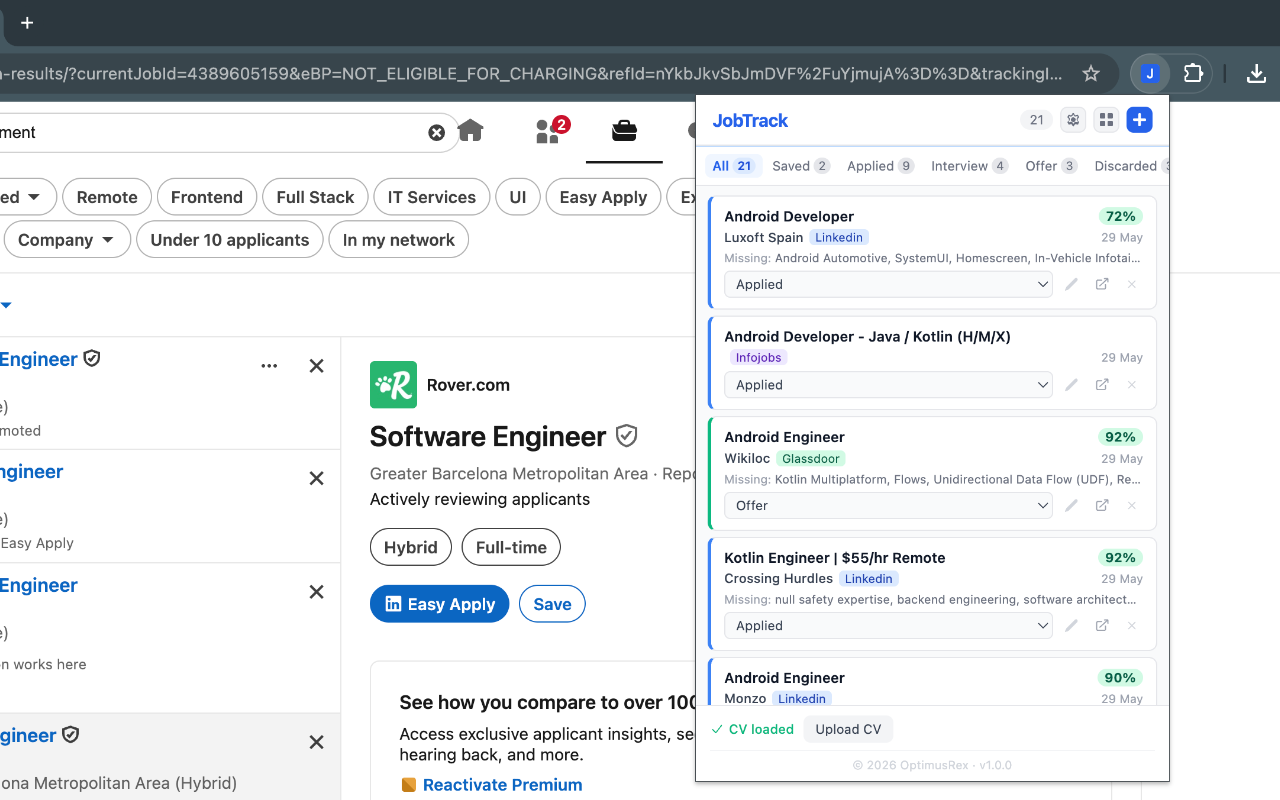Open new browser tab with plus
Viewport: 1280px width, 800px height.
[27, 23]
